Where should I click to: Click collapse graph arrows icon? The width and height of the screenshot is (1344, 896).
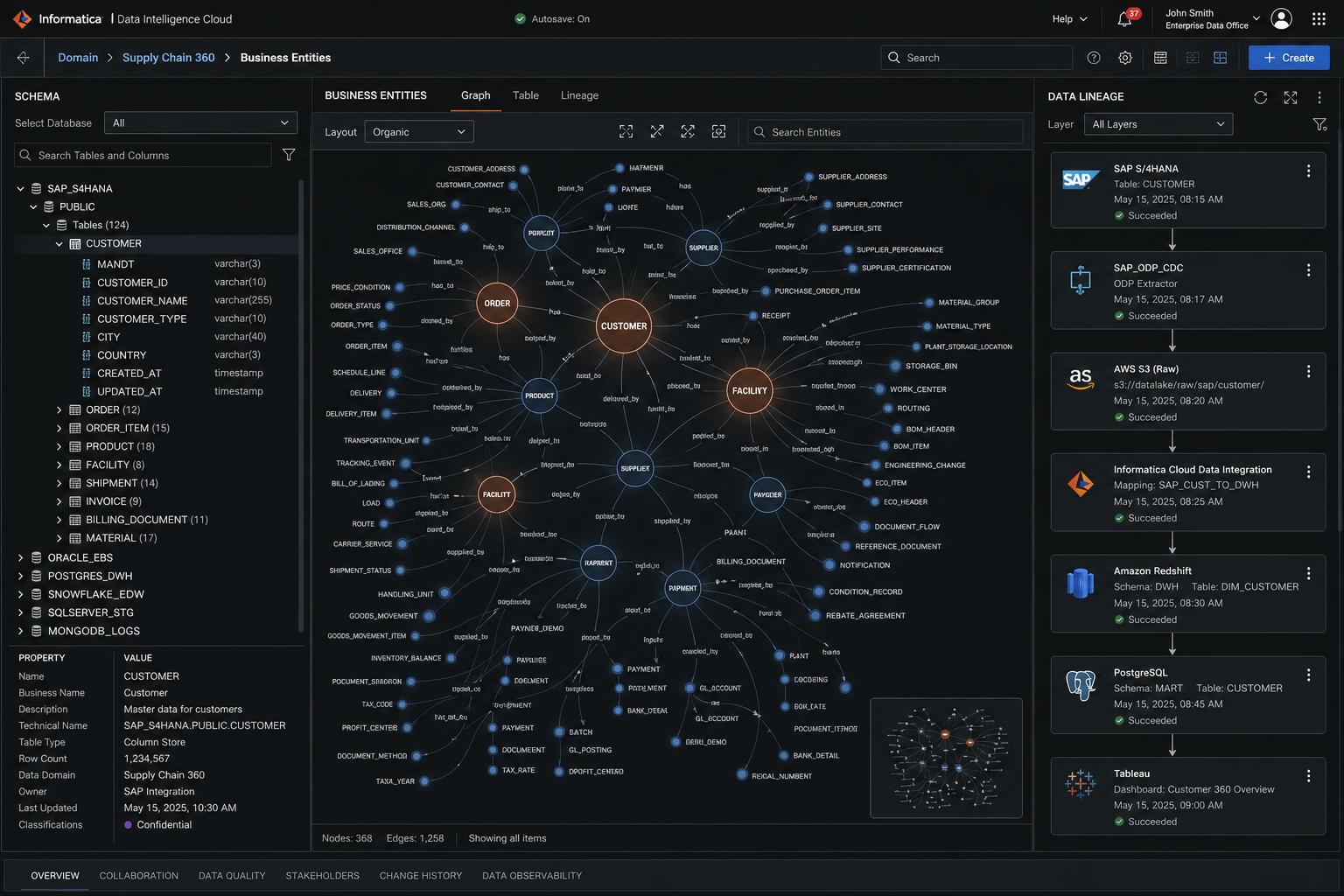tap(688, 131)
